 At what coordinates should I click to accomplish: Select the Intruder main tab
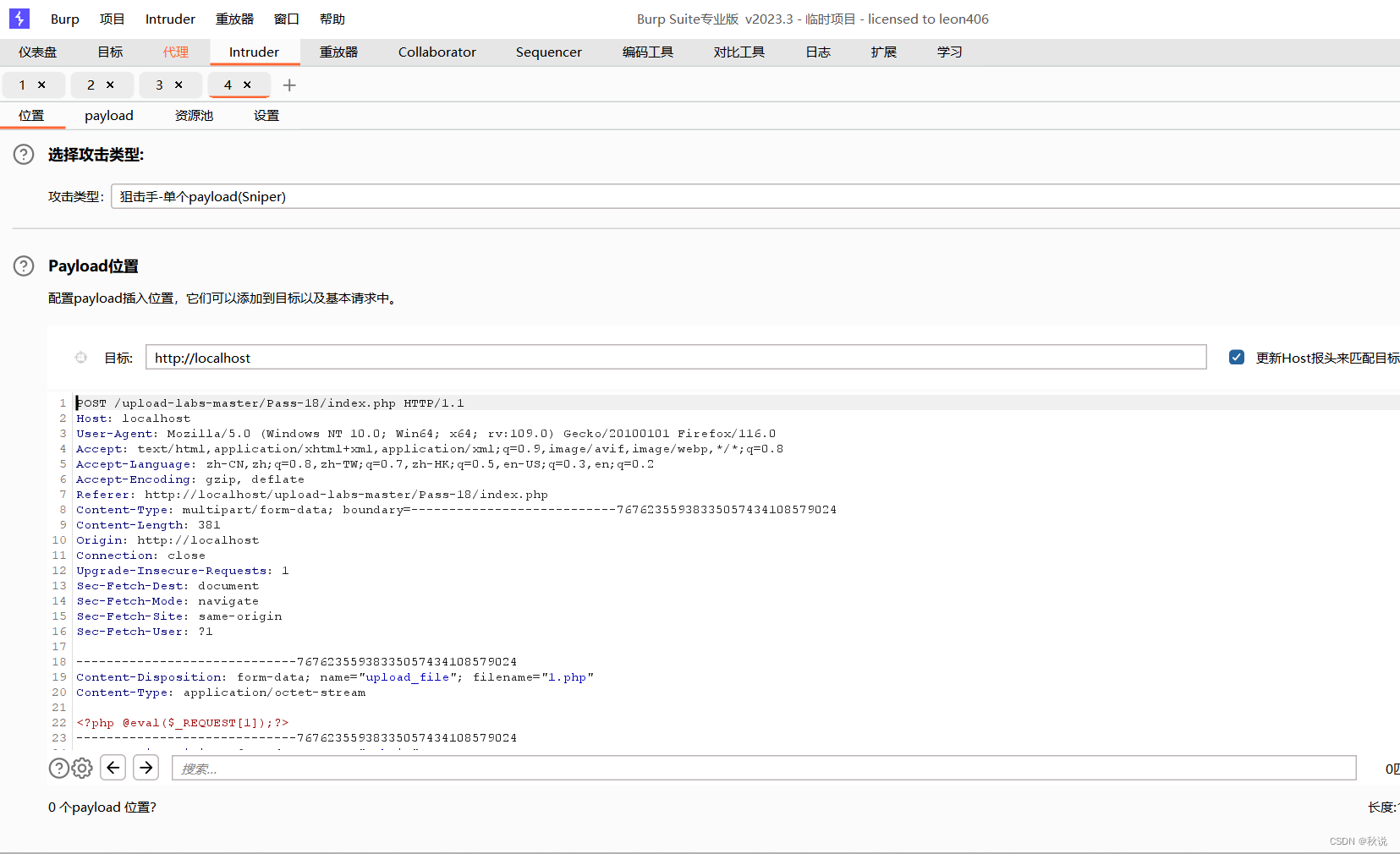pyautogui.click(x=254, y=52)
